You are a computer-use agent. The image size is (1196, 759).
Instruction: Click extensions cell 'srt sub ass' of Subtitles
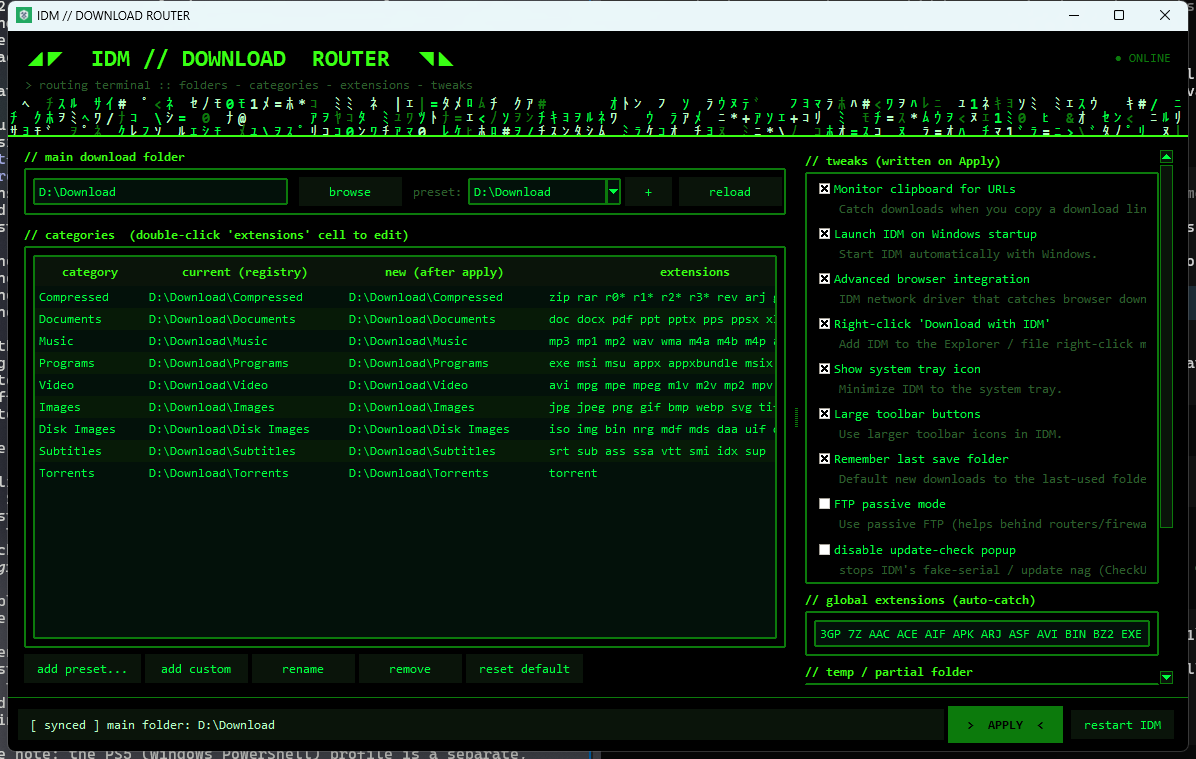tap(661, 451)
